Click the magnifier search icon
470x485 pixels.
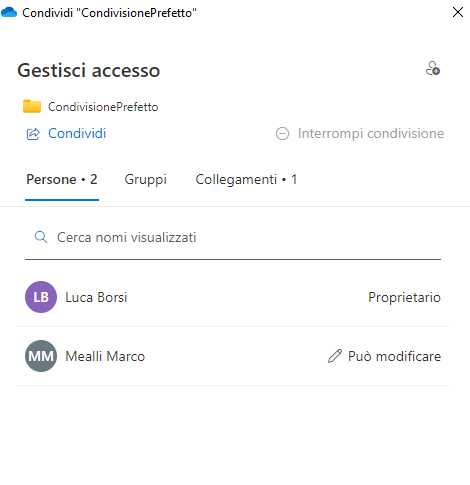(41, 237)
